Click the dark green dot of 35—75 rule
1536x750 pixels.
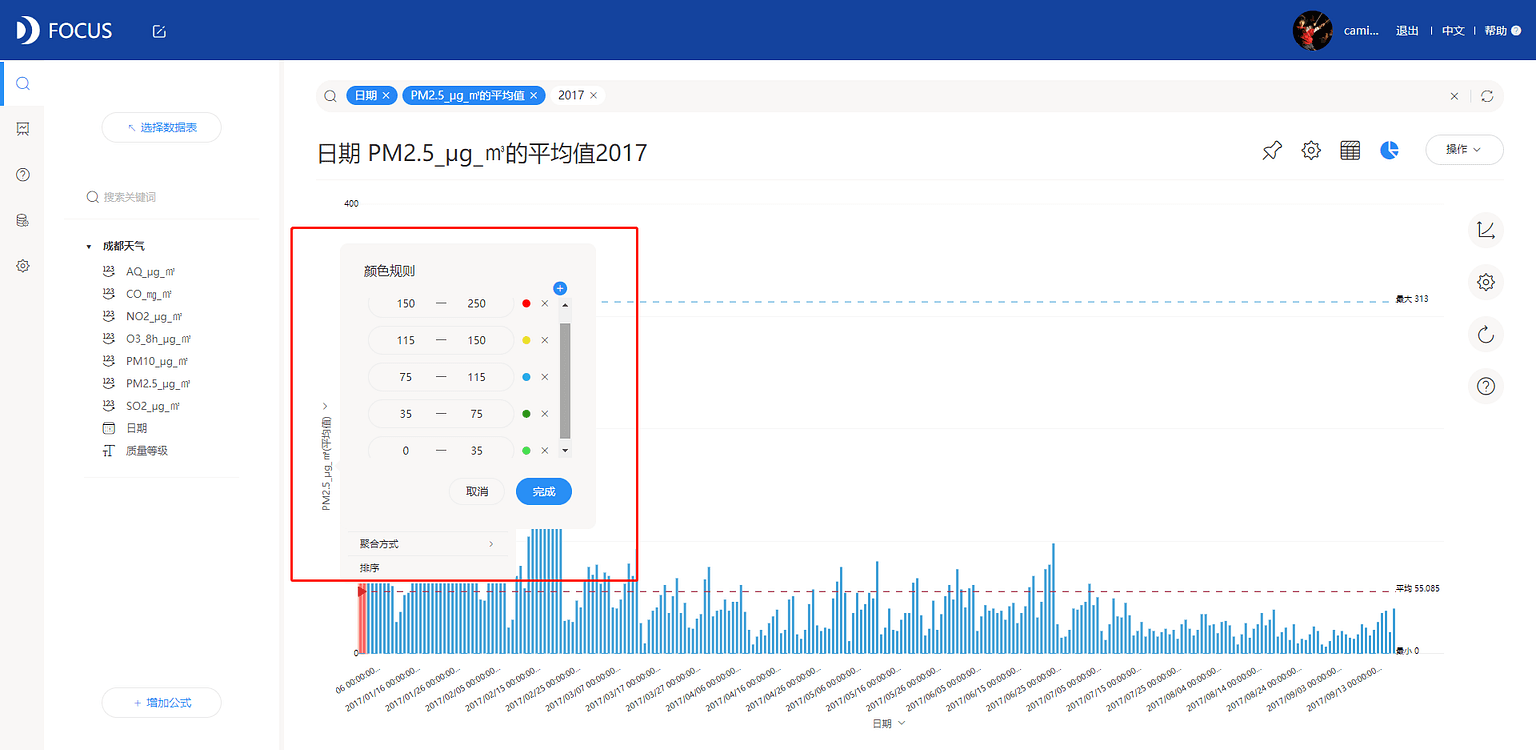tap(527, 414)
